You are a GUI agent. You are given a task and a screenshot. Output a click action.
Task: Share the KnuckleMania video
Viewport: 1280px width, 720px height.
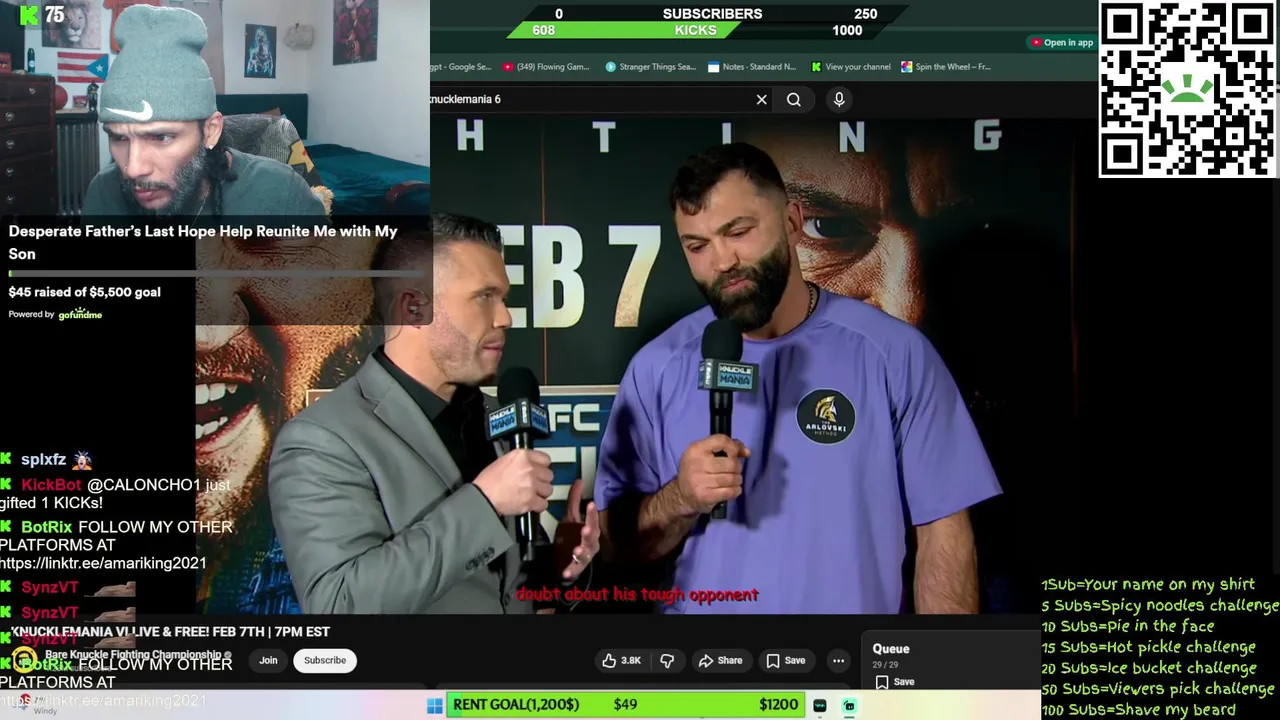click(x=720, y=660)
